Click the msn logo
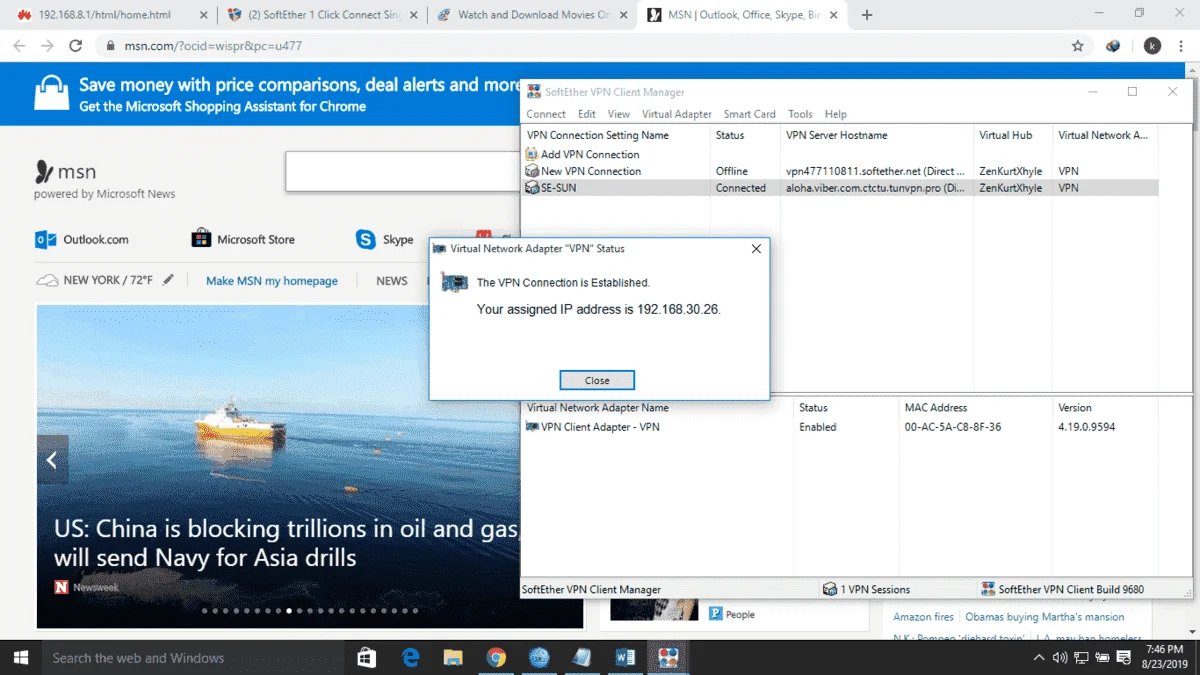Screen dimensions: 1200x675 point(66,172)
